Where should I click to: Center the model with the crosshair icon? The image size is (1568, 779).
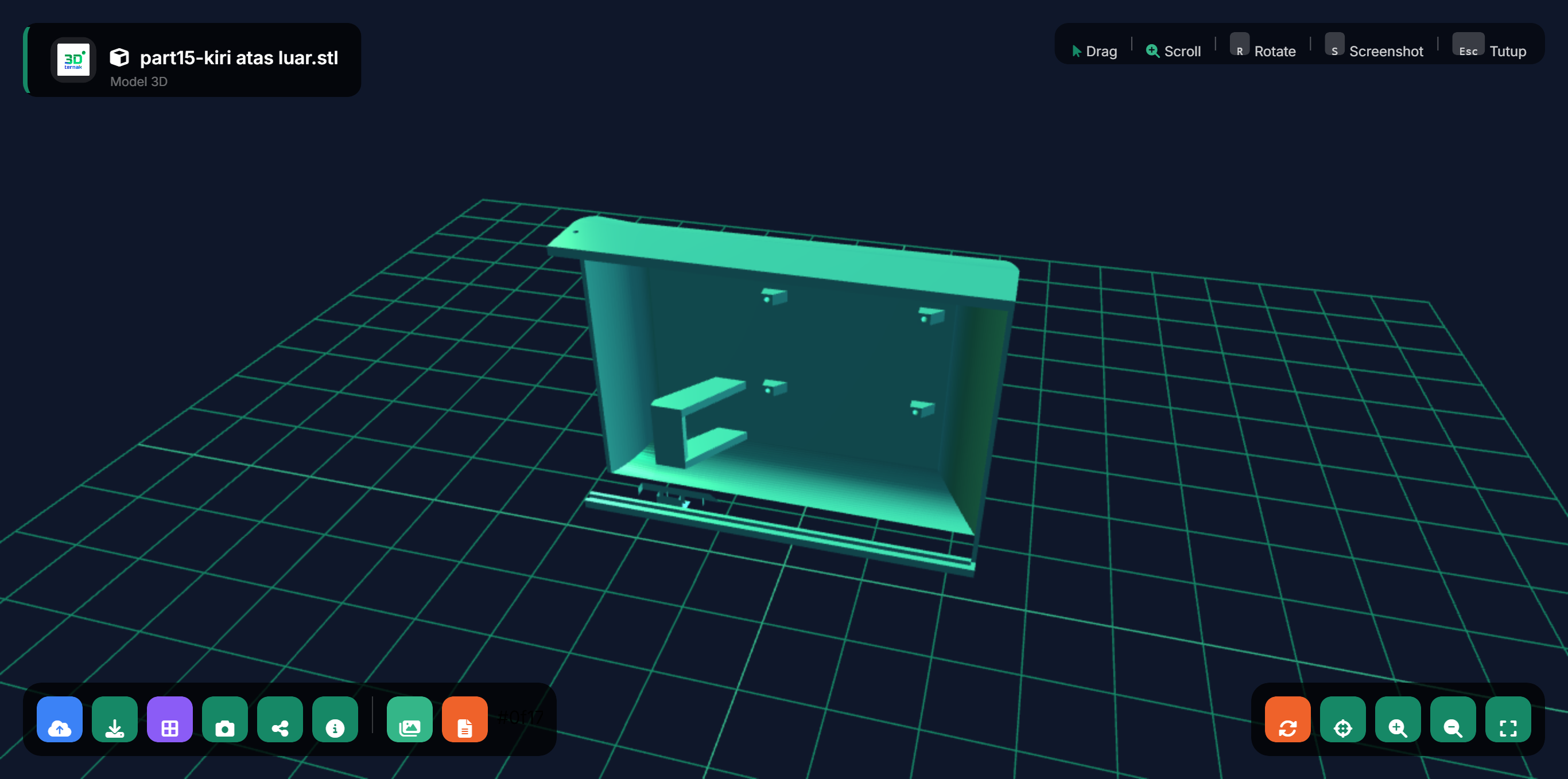1343,719
